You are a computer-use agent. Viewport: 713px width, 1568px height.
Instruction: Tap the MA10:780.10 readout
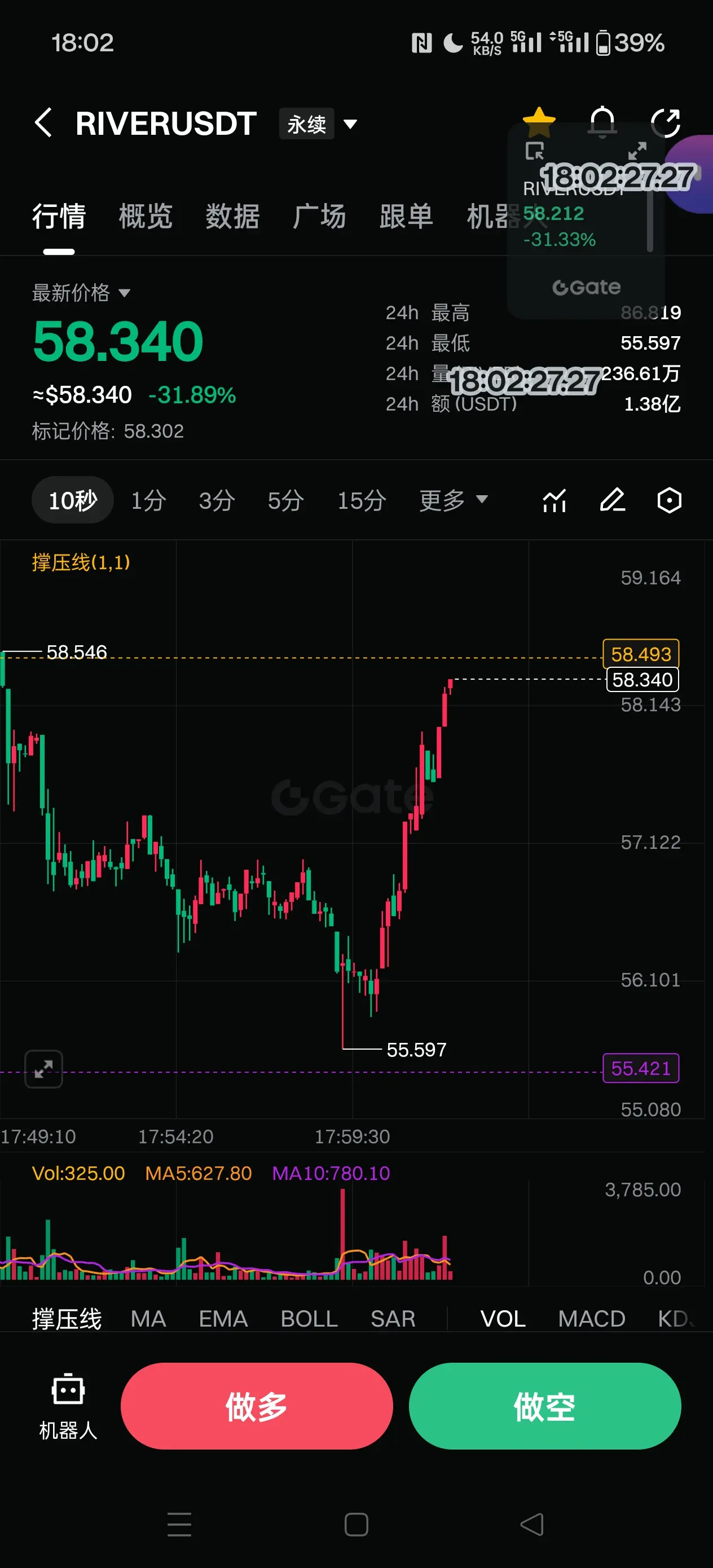point(331,1173)
